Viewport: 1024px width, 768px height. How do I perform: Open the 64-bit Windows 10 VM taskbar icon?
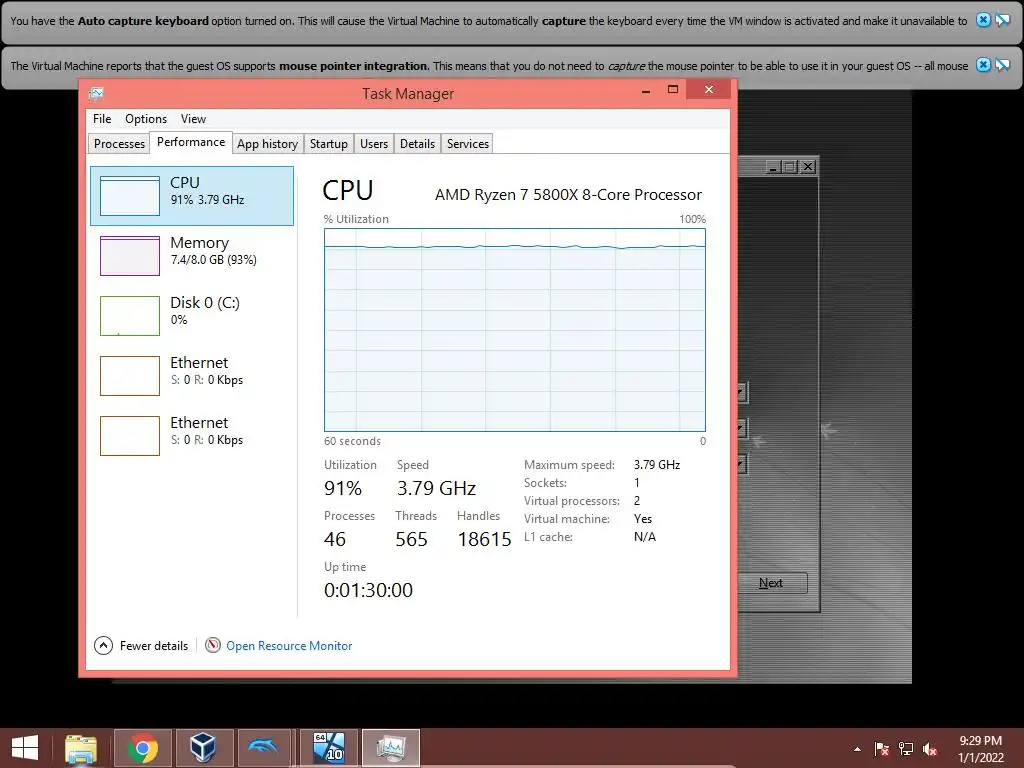pyautogui.click(x=329, y=748)
